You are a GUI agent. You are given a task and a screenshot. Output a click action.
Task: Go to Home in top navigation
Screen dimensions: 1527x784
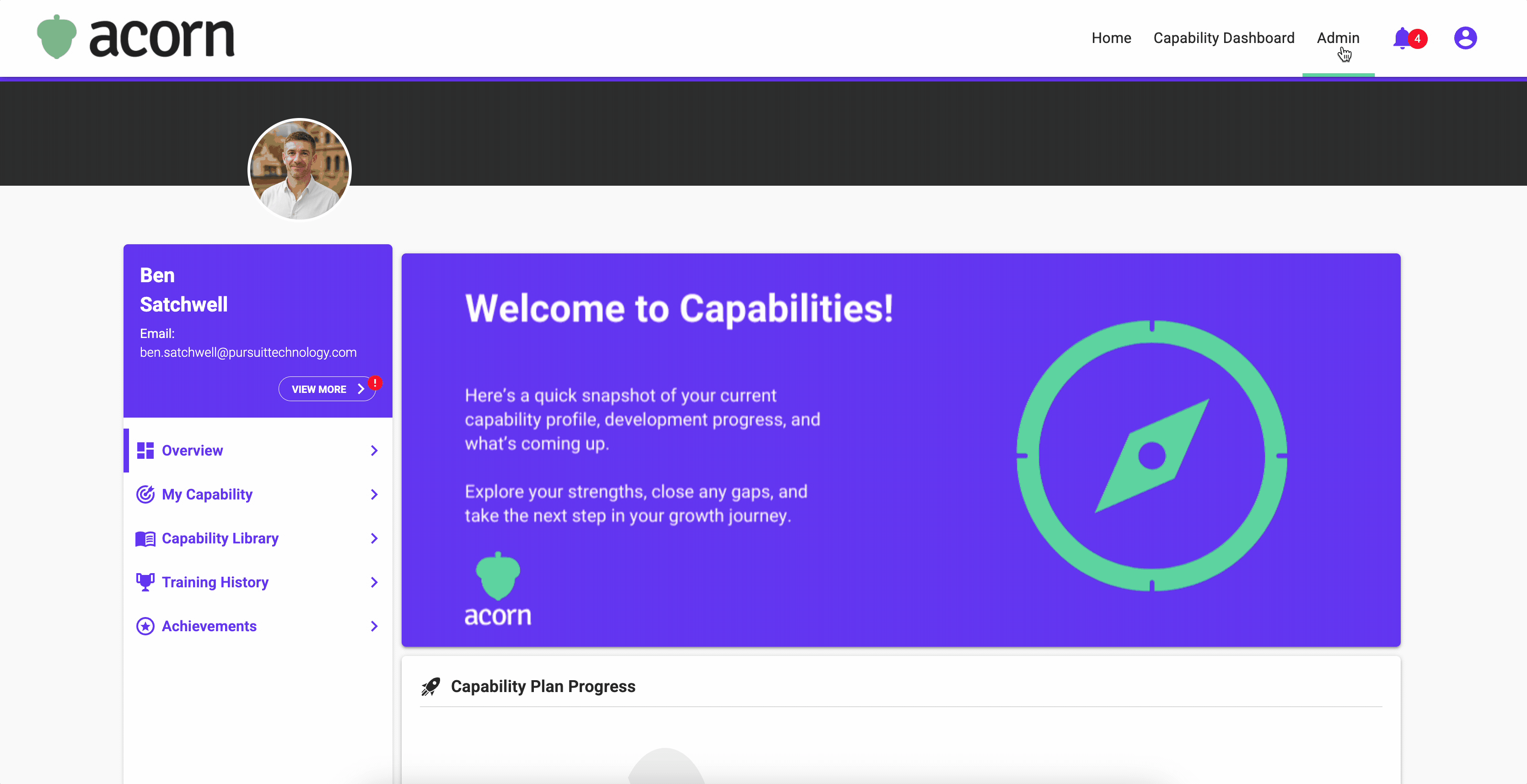coord(1112,38)
